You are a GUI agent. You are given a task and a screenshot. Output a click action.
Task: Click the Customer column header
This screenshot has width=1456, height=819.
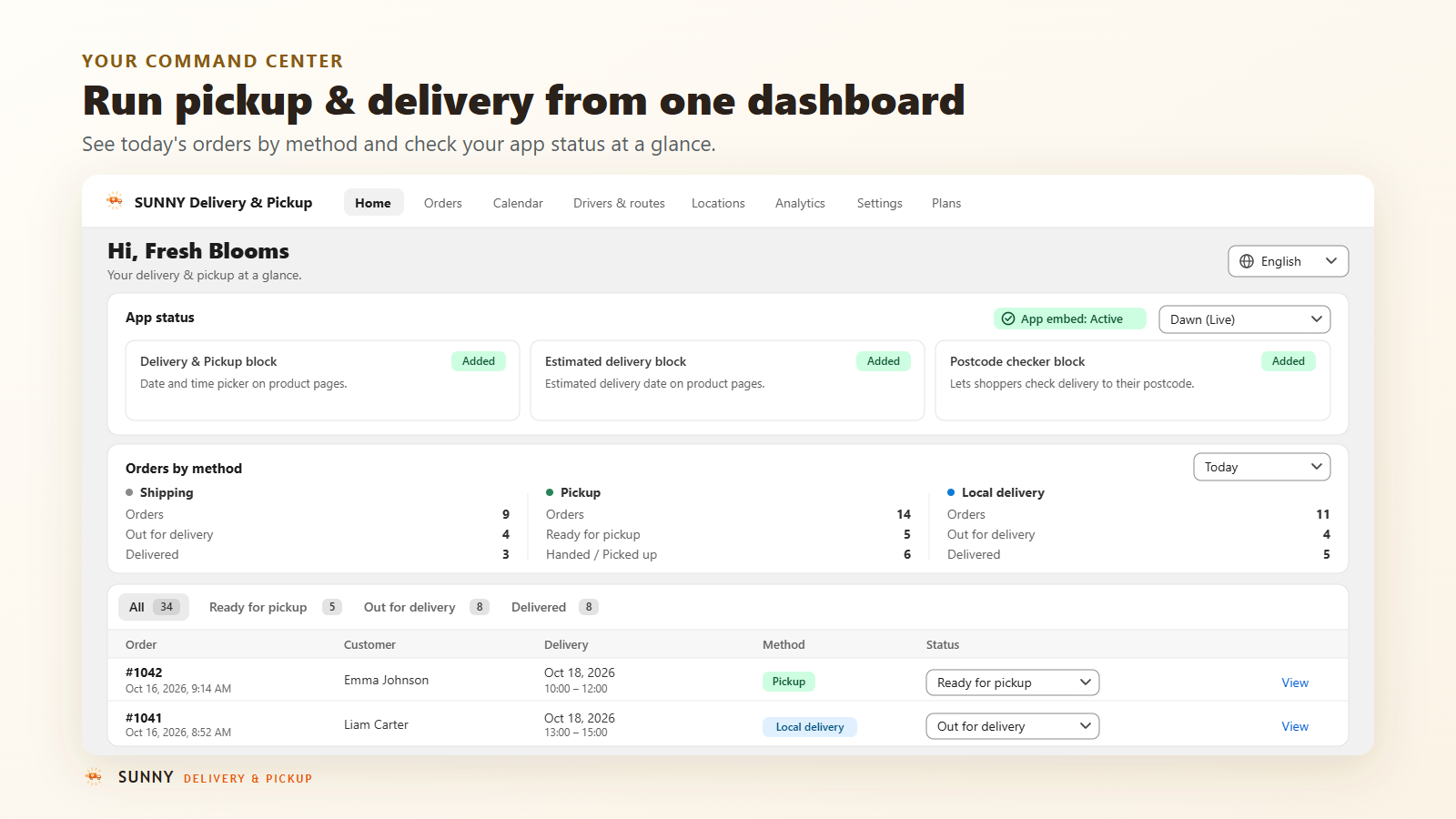(x=369, y=644)
